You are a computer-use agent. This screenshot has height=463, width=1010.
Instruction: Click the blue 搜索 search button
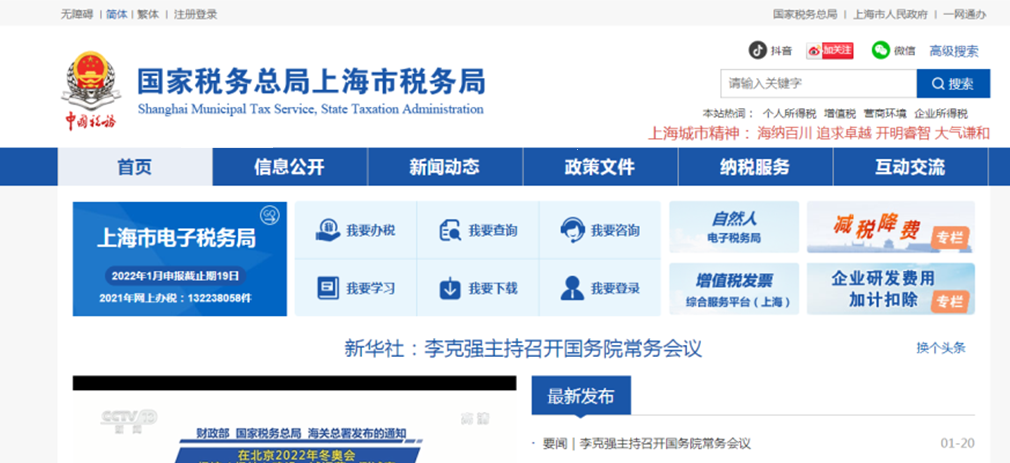[953, 84]
